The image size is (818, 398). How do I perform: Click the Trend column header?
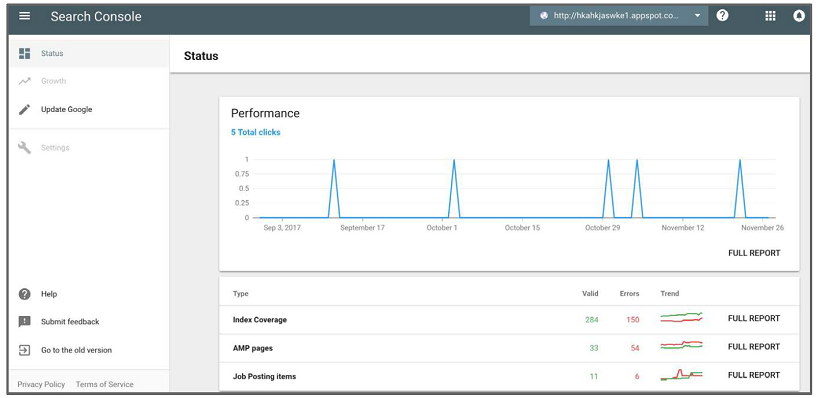tap(670, 294)
